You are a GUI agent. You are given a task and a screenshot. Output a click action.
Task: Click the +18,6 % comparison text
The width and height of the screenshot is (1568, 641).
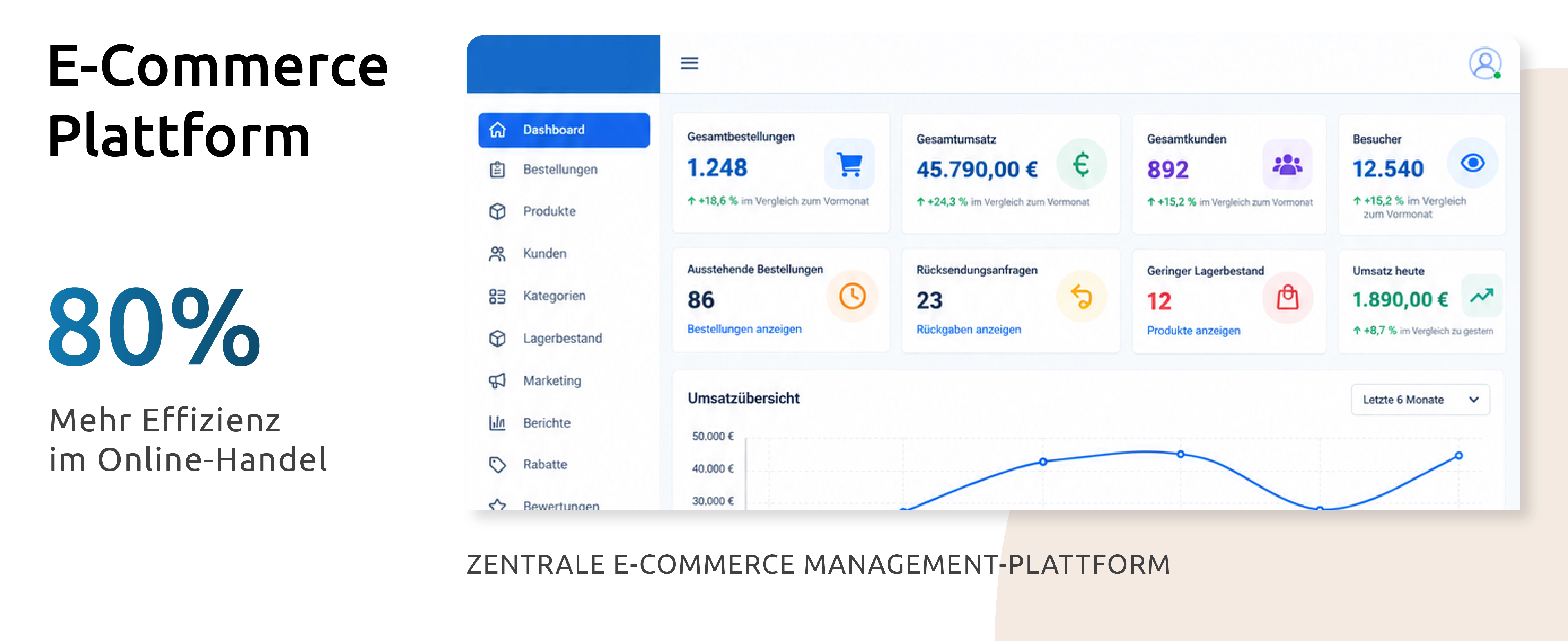pos(779,201)
